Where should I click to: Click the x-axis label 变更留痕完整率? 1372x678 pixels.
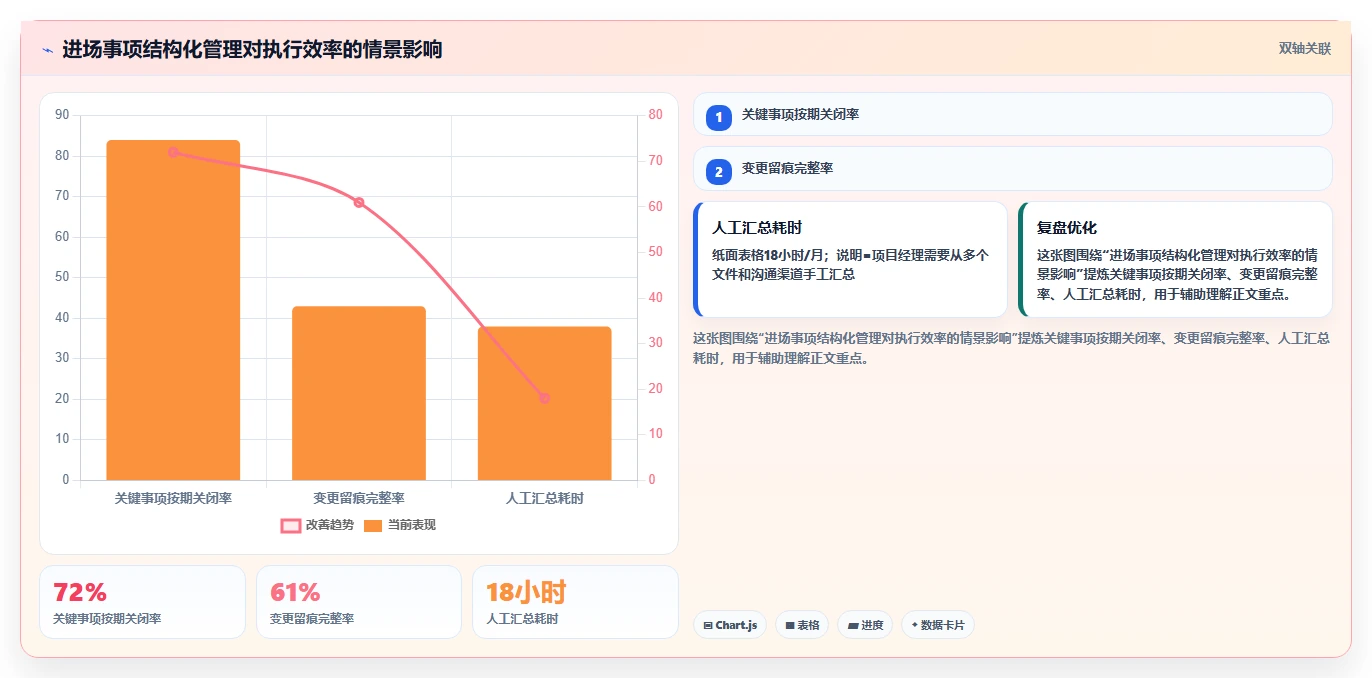(359, 498)
